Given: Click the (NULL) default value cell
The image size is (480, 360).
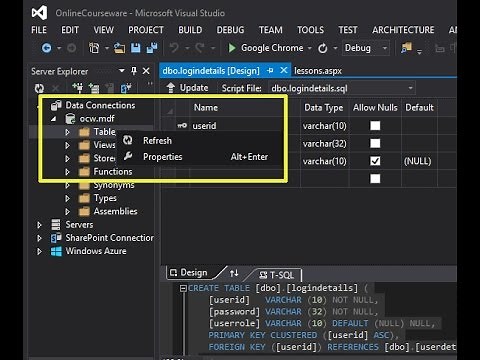Looking at the screenshot, I should tap(418, 161).
